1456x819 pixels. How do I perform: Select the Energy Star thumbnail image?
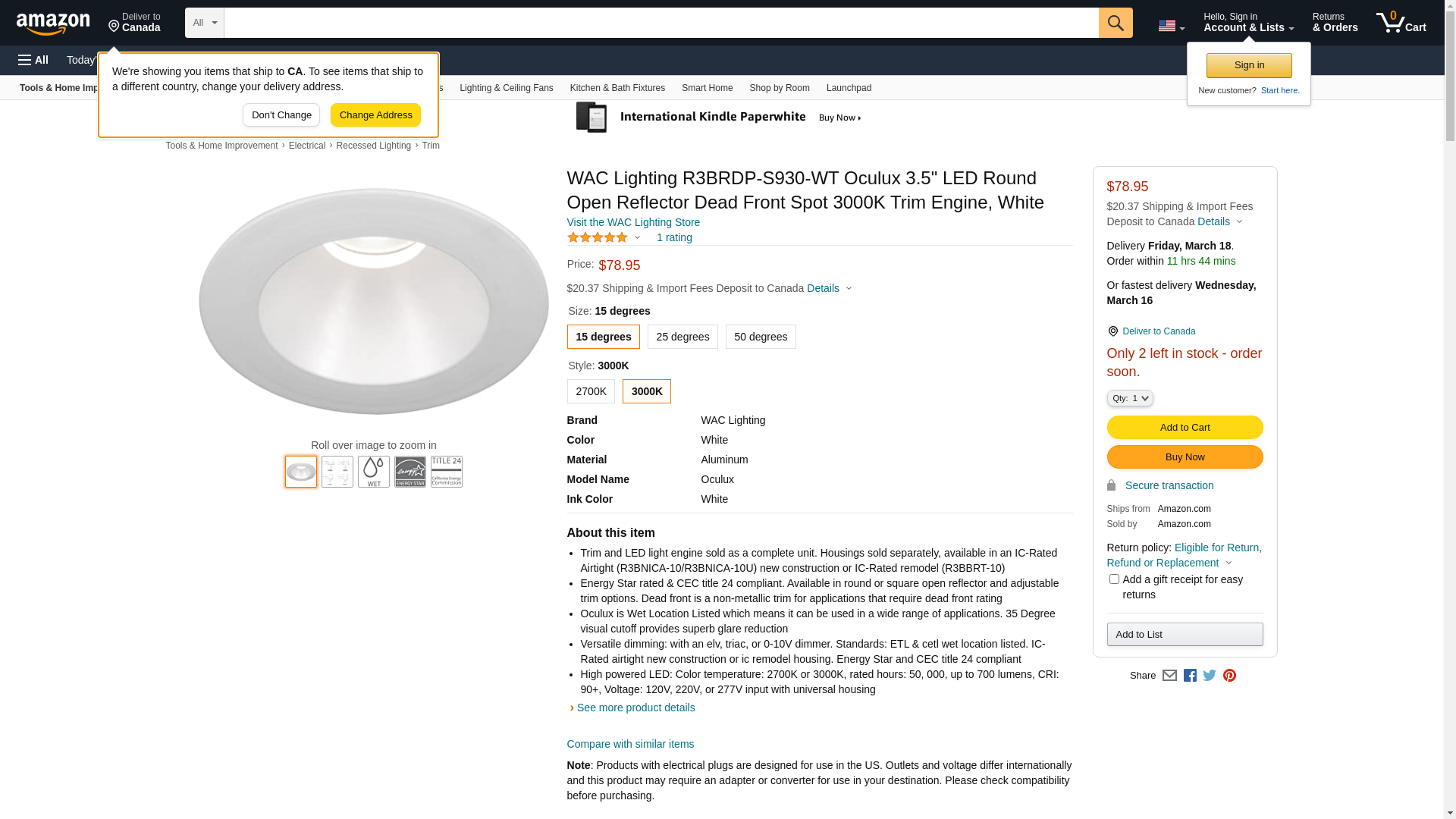click(x=410, y=472)
